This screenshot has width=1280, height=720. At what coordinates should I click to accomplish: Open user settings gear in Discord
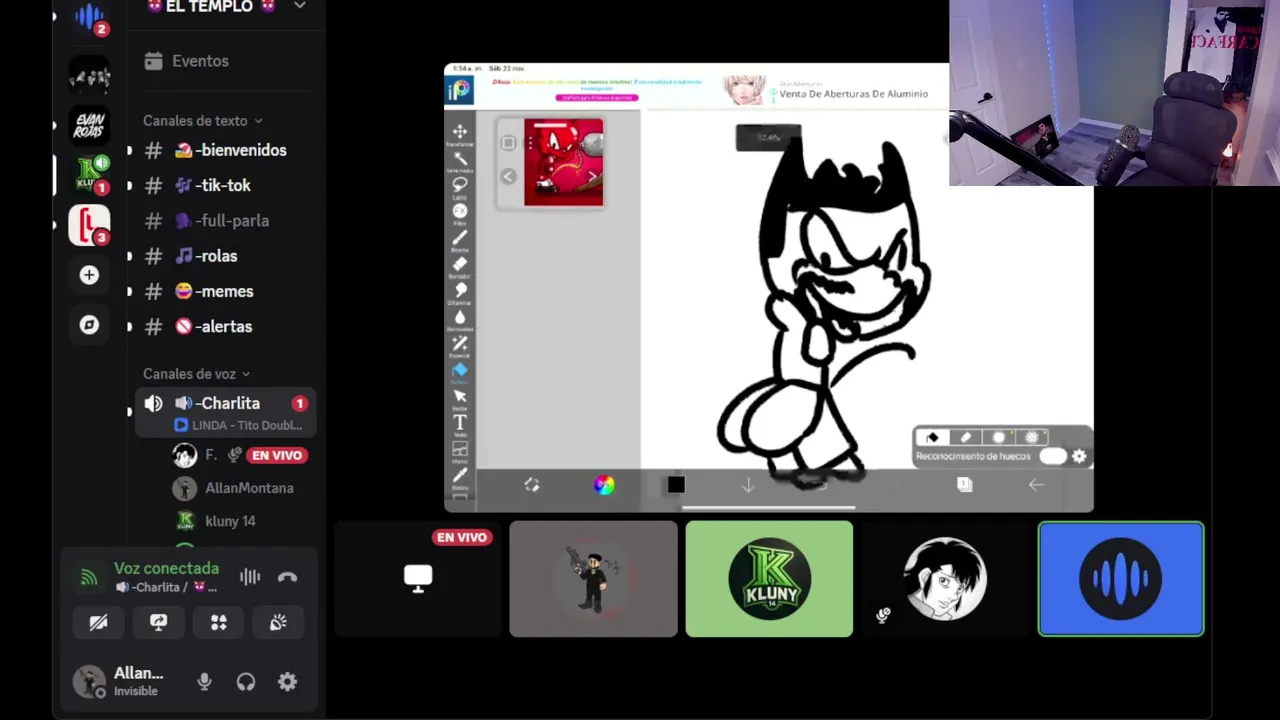(x=287, y=682)
